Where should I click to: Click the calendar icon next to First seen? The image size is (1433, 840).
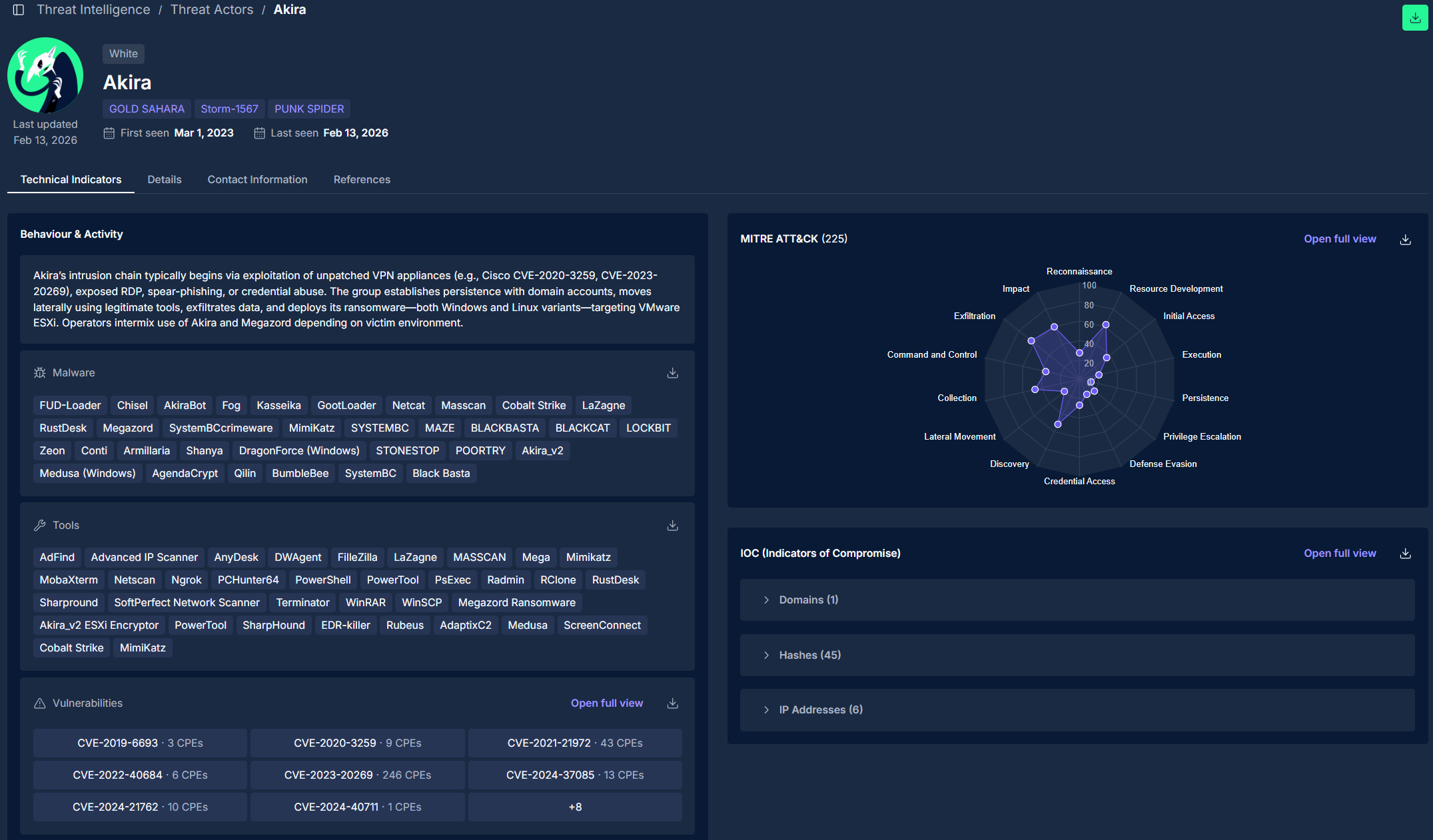[109, 133]
